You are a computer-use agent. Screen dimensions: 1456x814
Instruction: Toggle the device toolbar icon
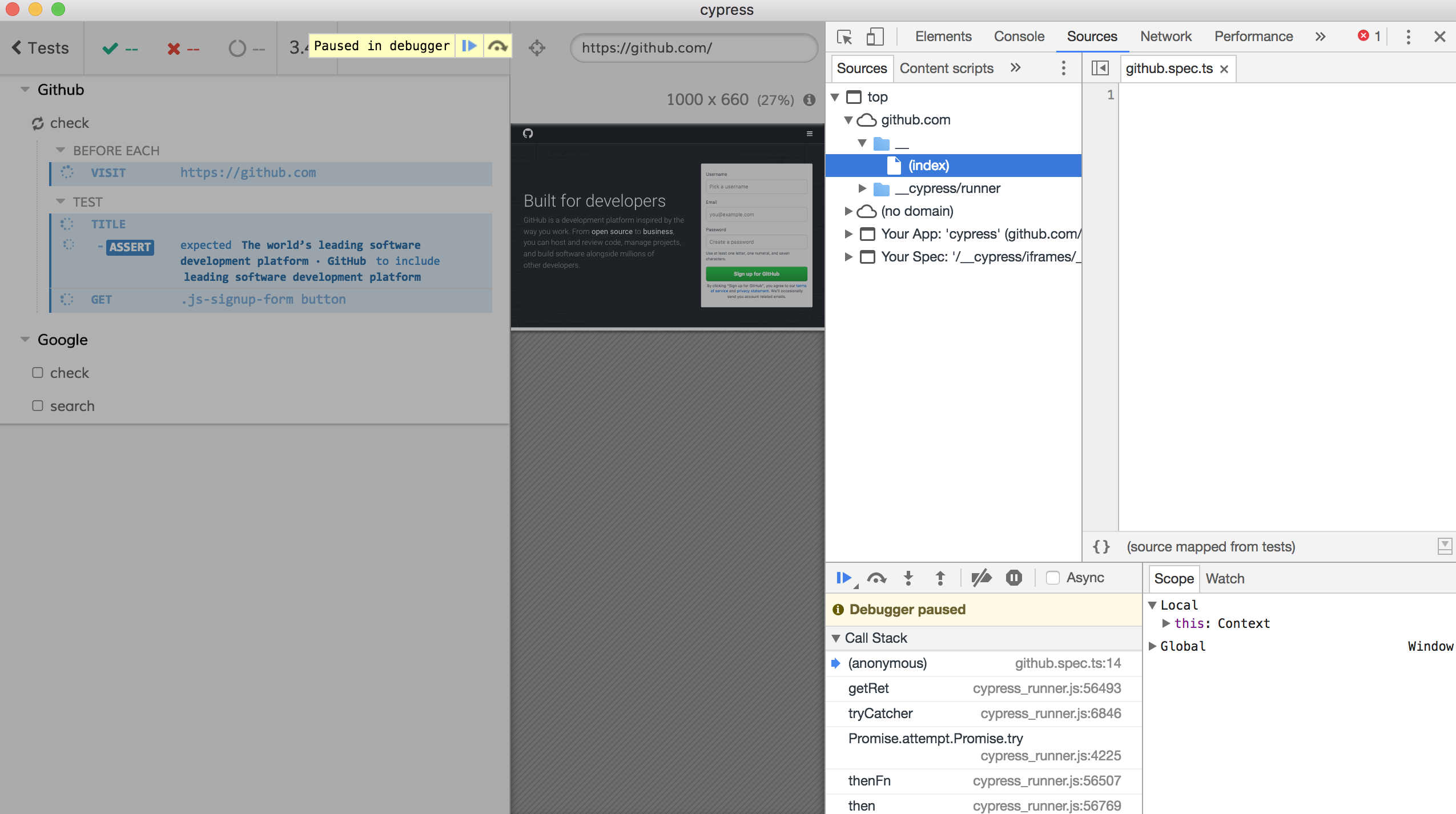pyautogui.click(x=875, y=37)
